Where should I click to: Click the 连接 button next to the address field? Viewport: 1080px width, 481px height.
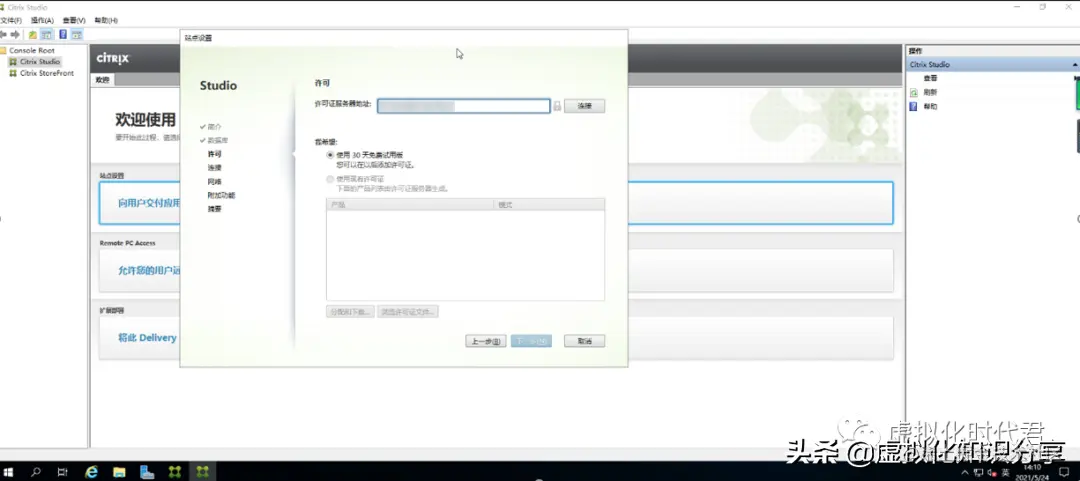pos(584,106)
